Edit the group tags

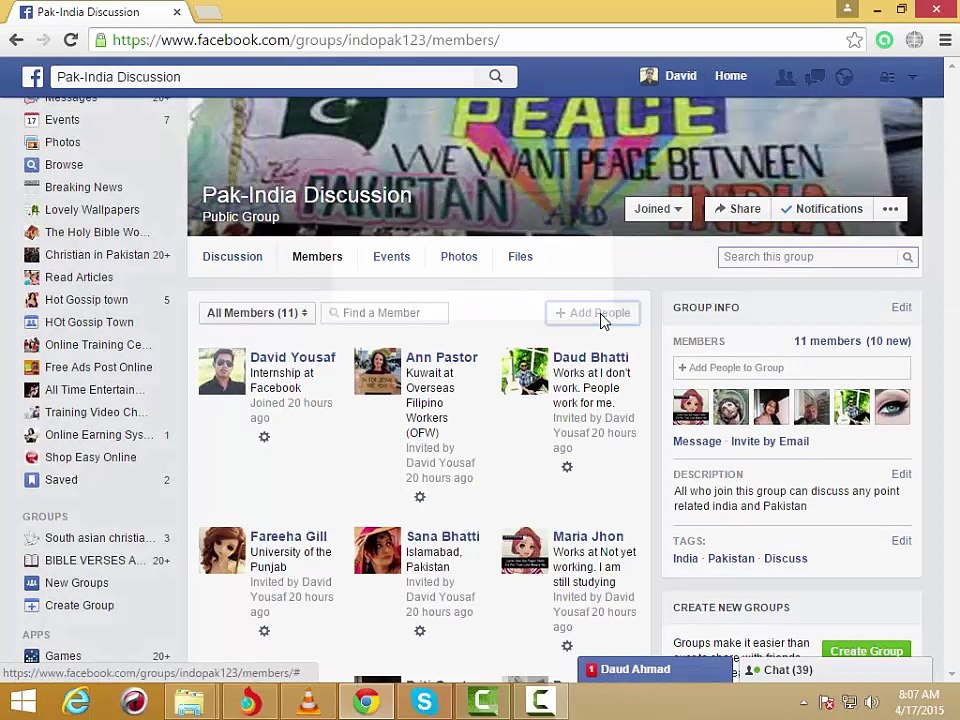(x=901, y=541)
